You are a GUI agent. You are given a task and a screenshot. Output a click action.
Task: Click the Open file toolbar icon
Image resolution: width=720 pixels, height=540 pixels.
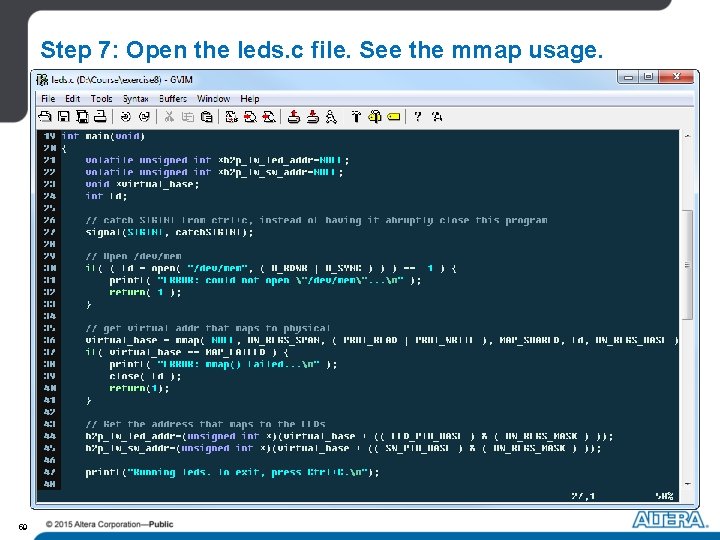(x=45, y=117)
